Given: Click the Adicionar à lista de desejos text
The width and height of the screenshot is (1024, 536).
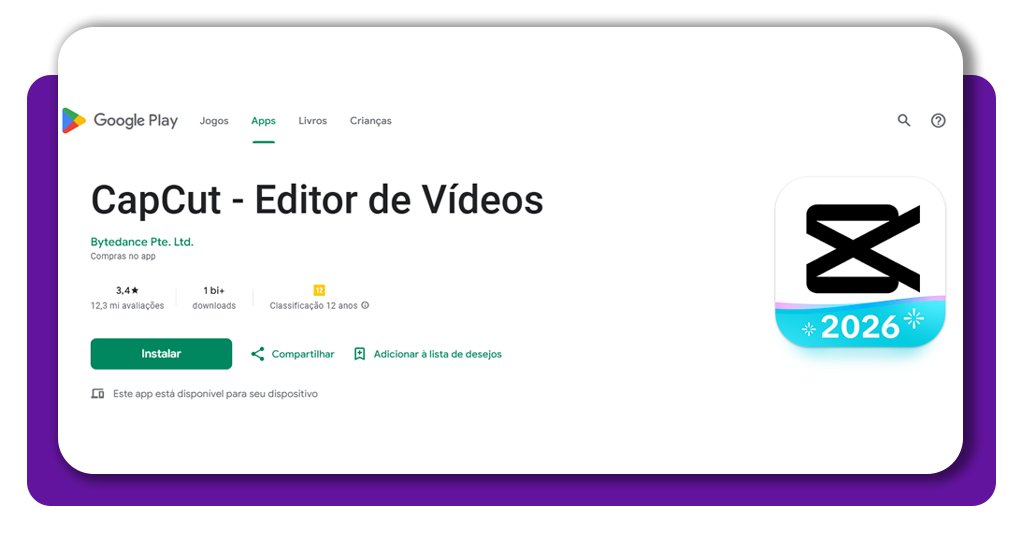Looking at the screenshot, I should tap(437, 354).
